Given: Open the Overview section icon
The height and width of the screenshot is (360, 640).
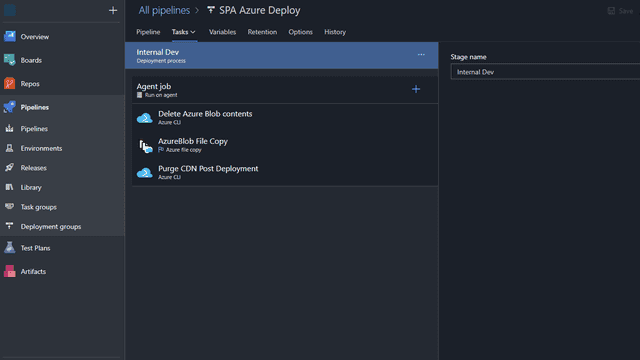Looking at the screenshot, I should coord(9,36).
